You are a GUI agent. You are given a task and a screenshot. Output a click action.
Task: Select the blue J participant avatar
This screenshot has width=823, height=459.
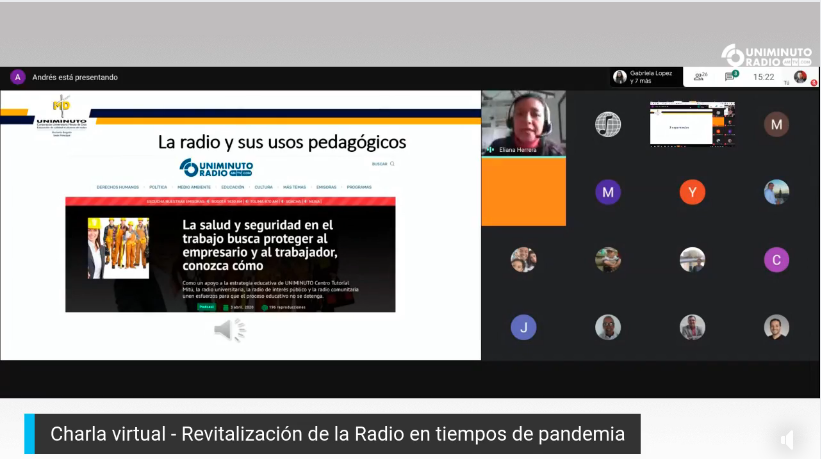click(523, 328)
